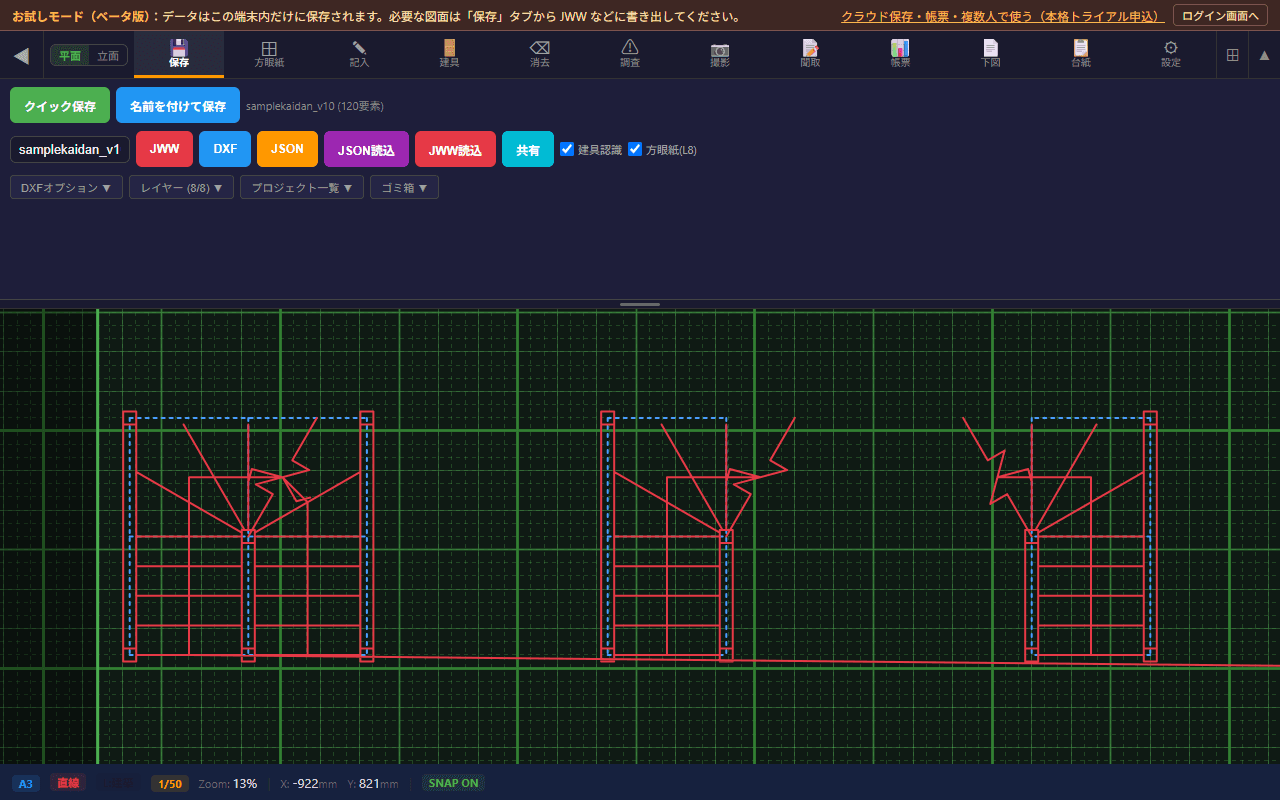Image resolution: width=1280 pixels, height=800 pixels.
Task: Open the 調査 warning-triangle tool
Action: coord(630,54)
